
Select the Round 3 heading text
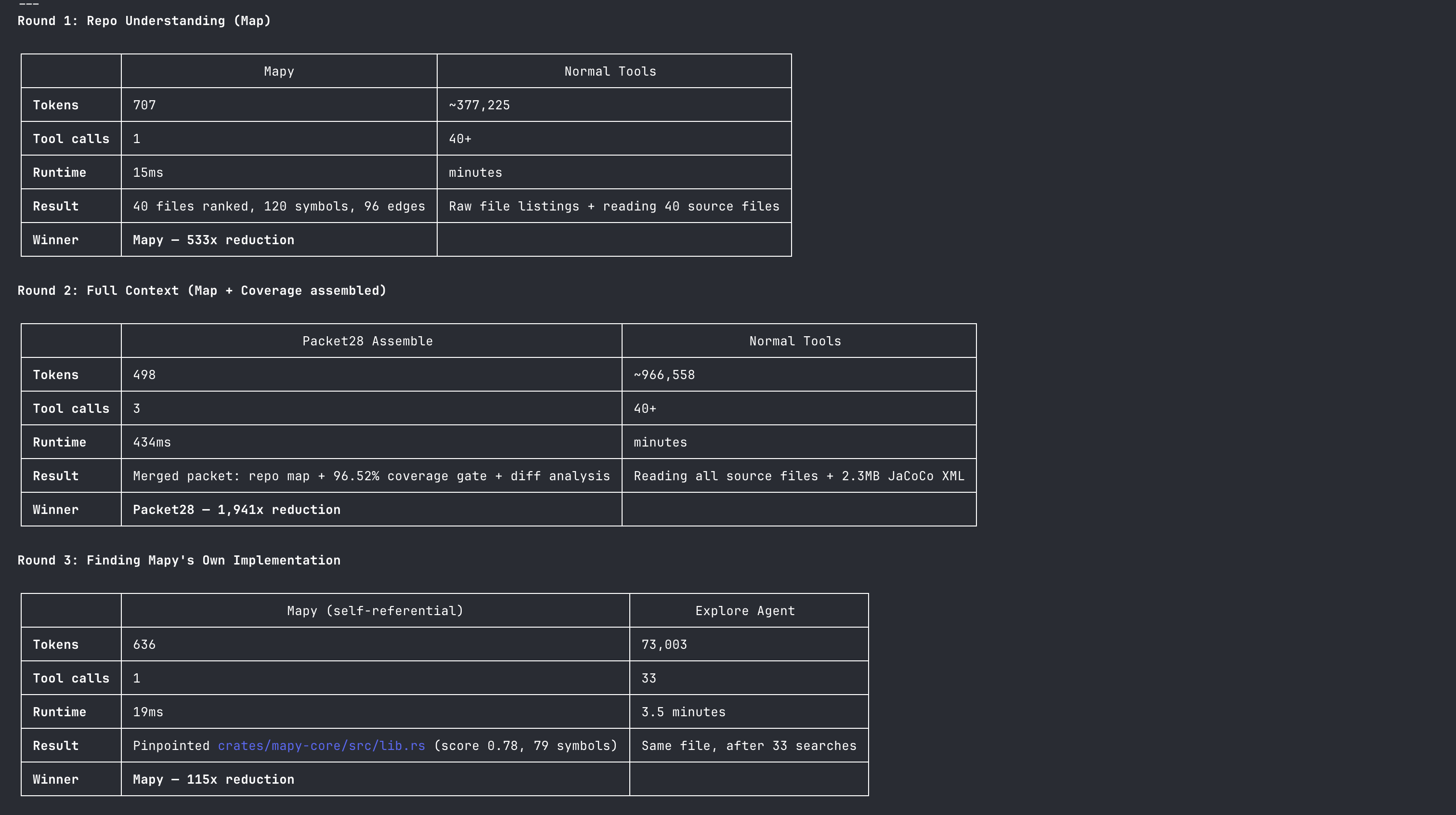[x=179, y=560]
